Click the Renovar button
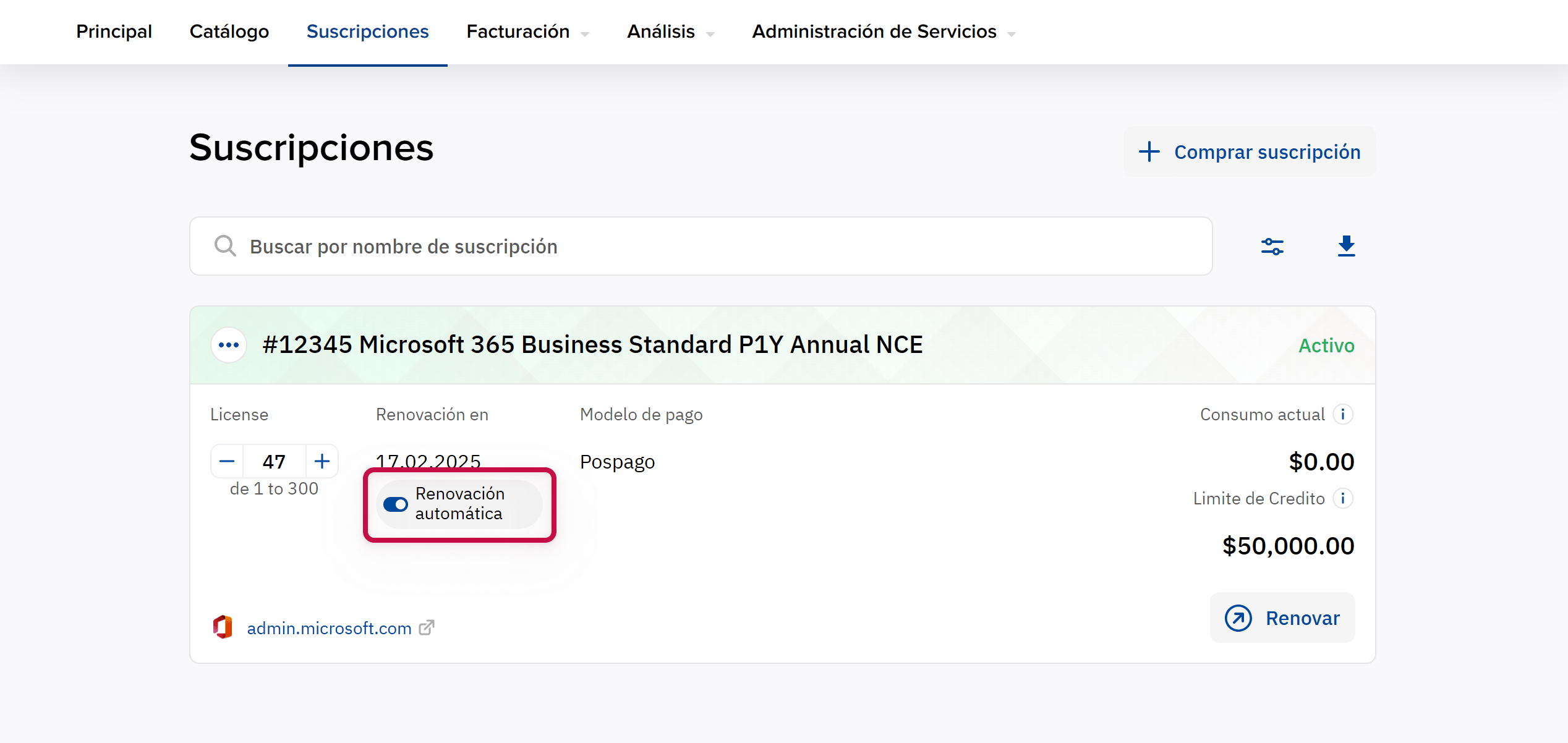Viewport: 1568px width, 743px height. pos(1282,618)
